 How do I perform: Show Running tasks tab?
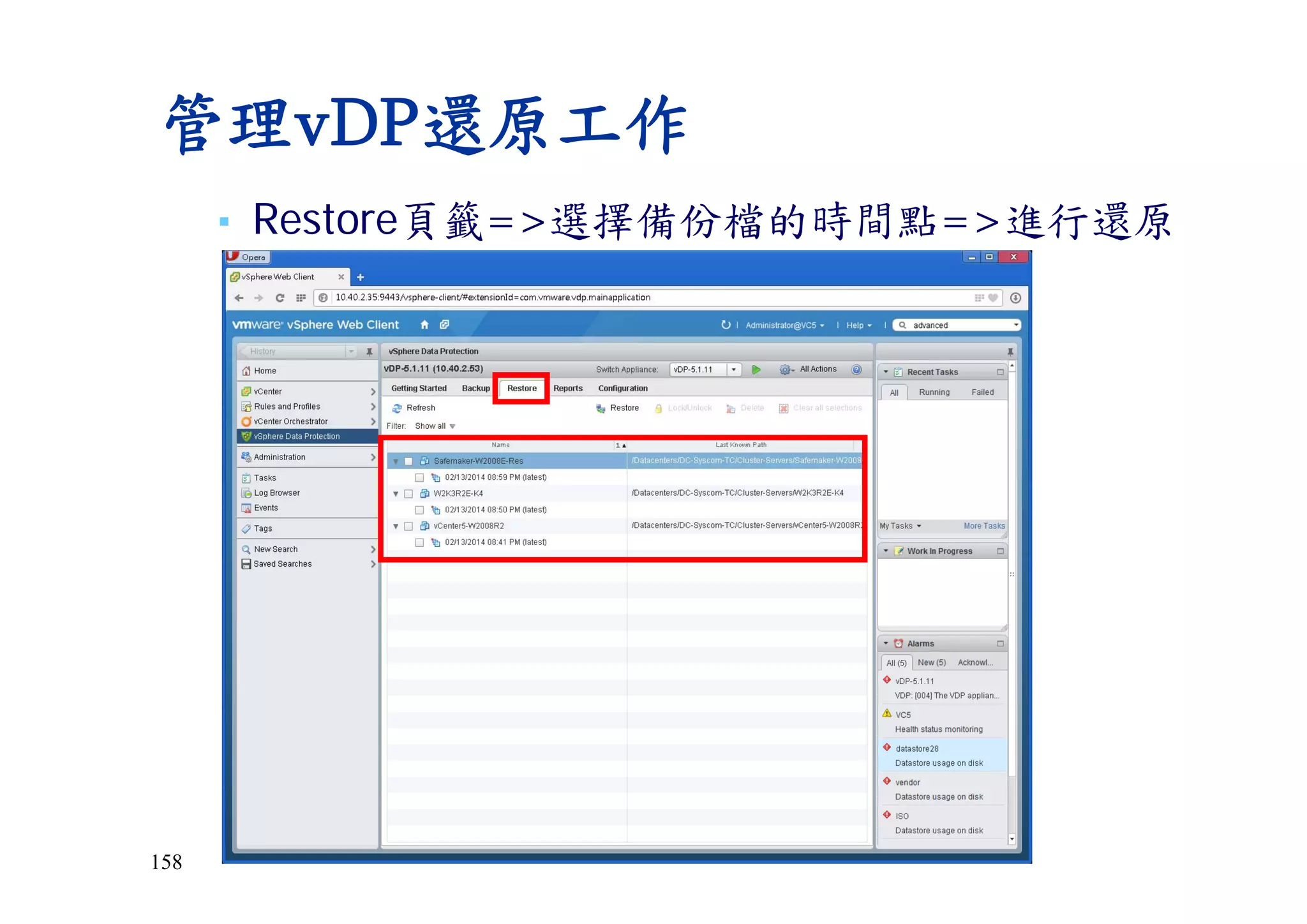click(934, 392)
